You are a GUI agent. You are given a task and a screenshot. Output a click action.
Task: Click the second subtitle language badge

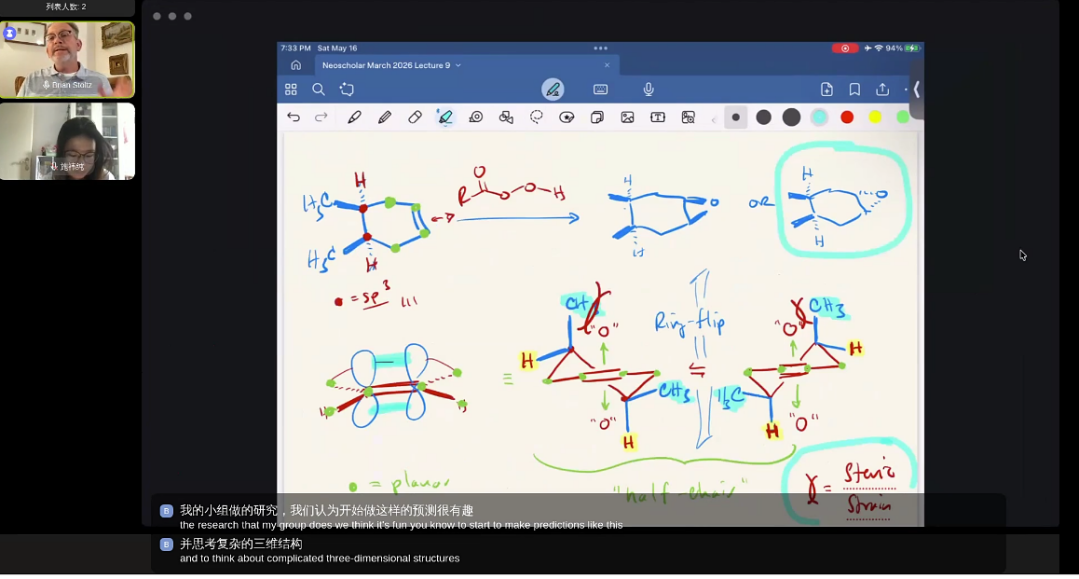click(166, 545)
